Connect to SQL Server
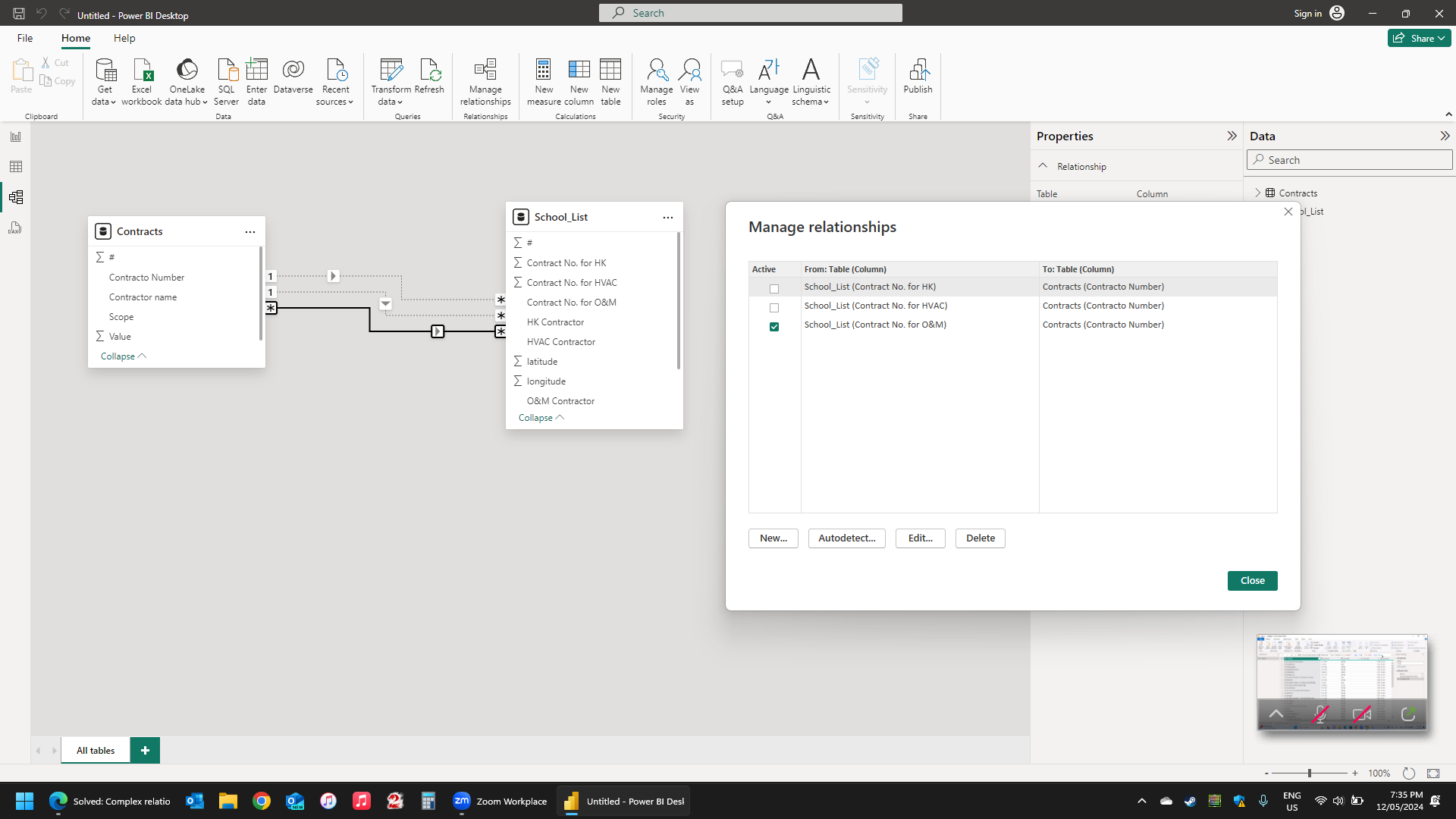This screenshot has width=1456, height=819. (x=226, y=82)
